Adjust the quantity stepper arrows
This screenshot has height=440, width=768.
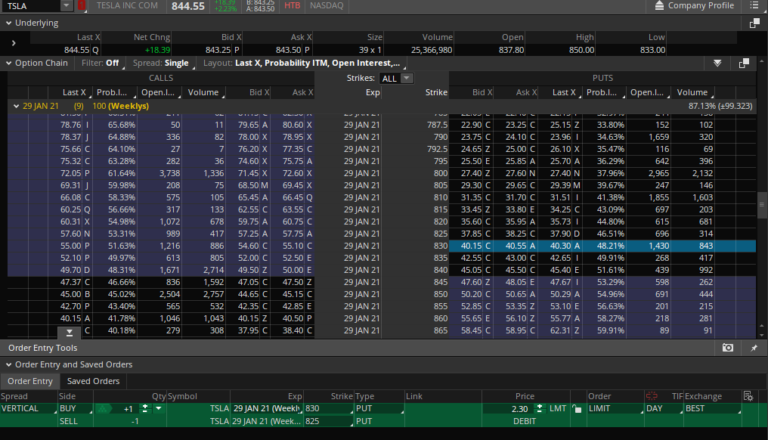[x=144, y=409]
